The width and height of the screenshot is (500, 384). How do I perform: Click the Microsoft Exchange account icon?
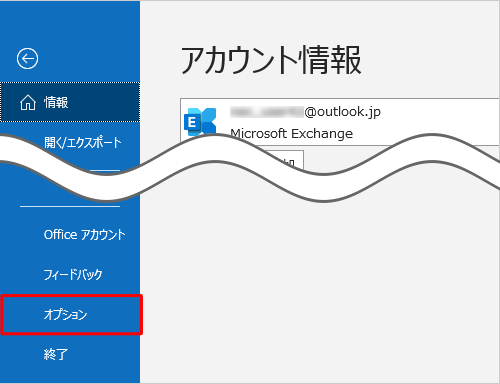pyautogui.click(x=200, y=122)
